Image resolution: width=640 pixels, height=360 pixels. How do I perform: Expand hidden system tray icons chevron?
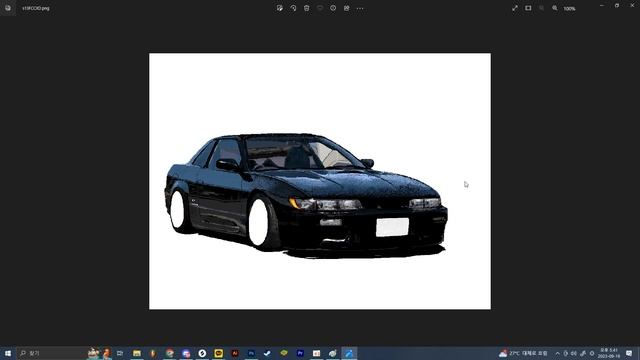click(558, 353)
